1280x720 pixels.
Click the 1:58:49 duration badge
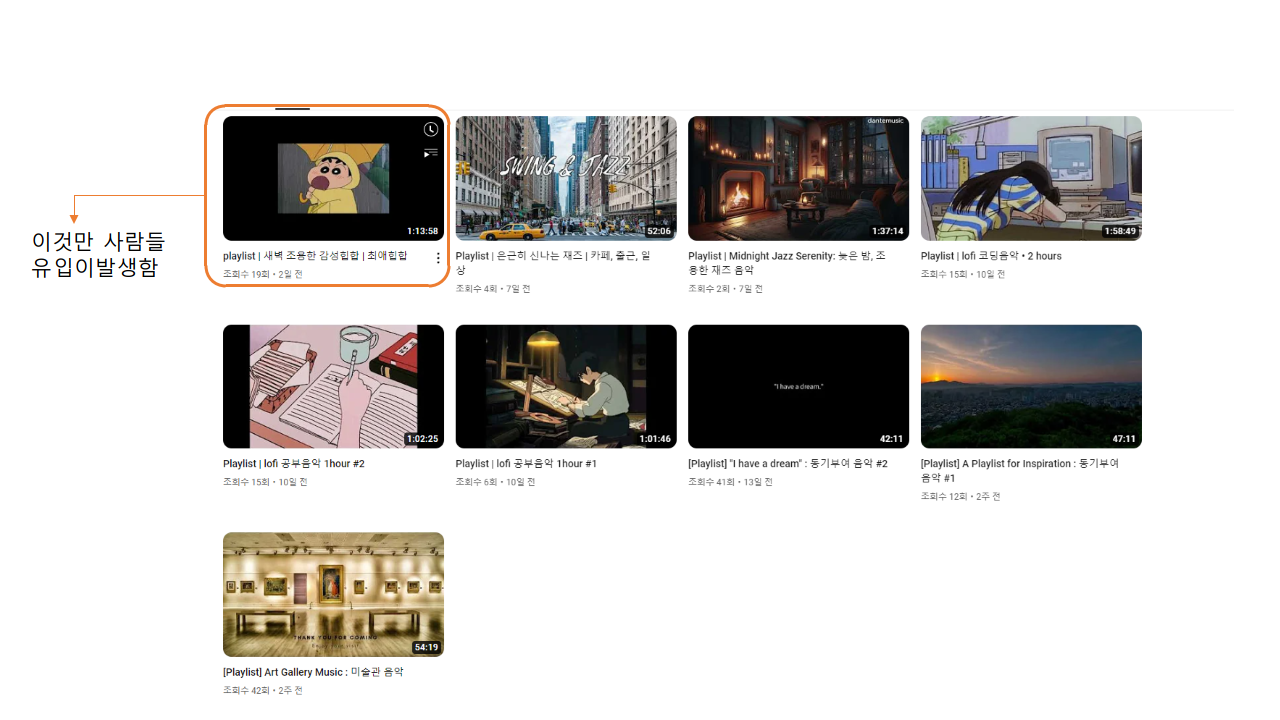[1121, 231]
